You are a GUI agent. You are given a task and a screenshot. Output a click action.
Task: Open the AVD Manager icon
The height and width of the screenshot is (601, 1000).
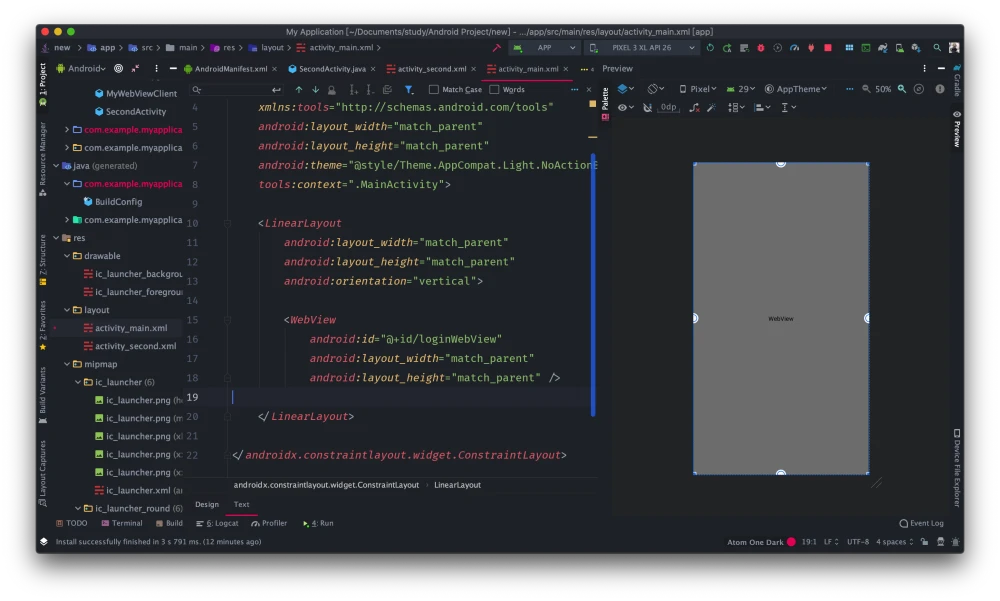(x=899, y=48)
